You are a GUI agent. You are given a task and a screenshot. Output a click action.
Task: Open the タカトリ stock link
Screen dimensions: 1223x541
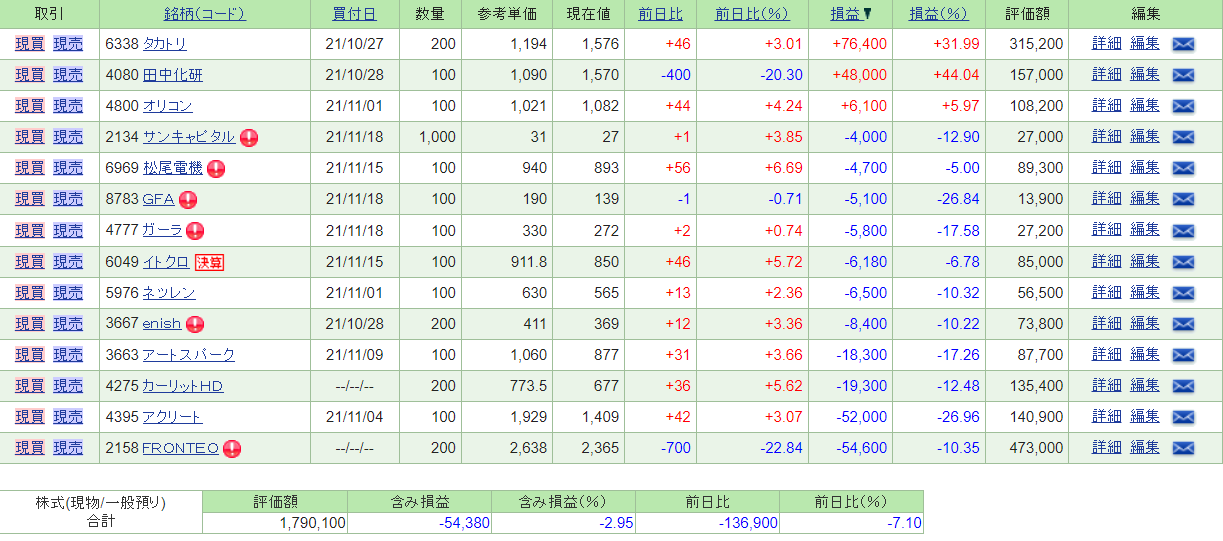point(164,44)
